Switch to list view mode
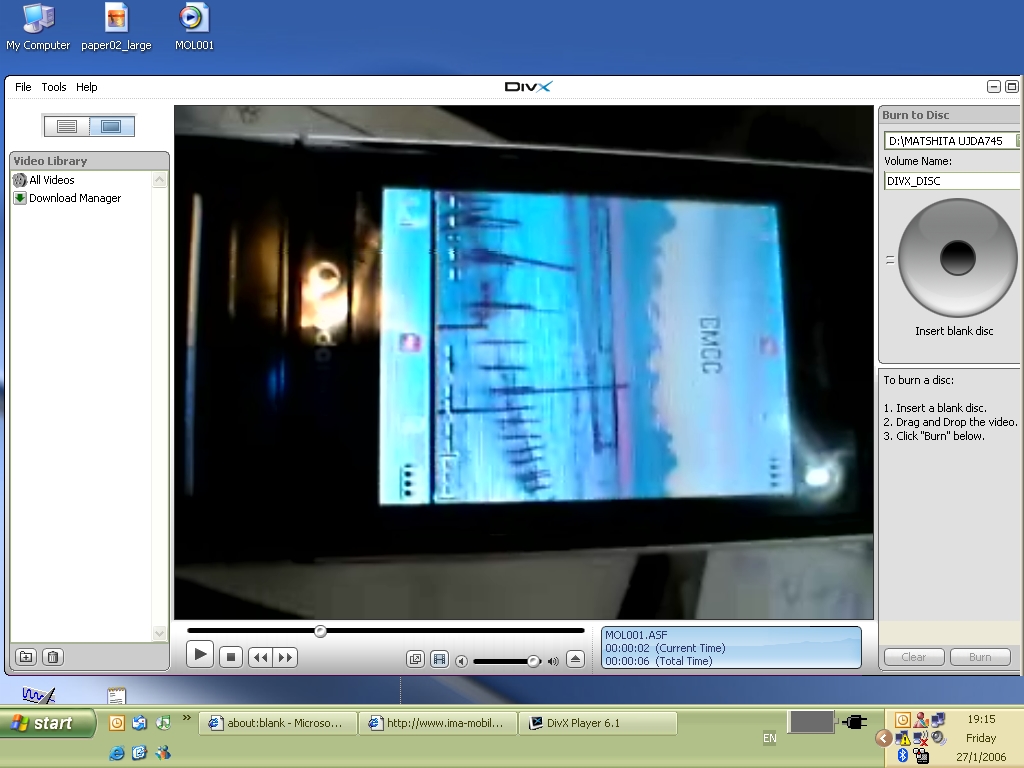1024x768 pixels. 67,126
